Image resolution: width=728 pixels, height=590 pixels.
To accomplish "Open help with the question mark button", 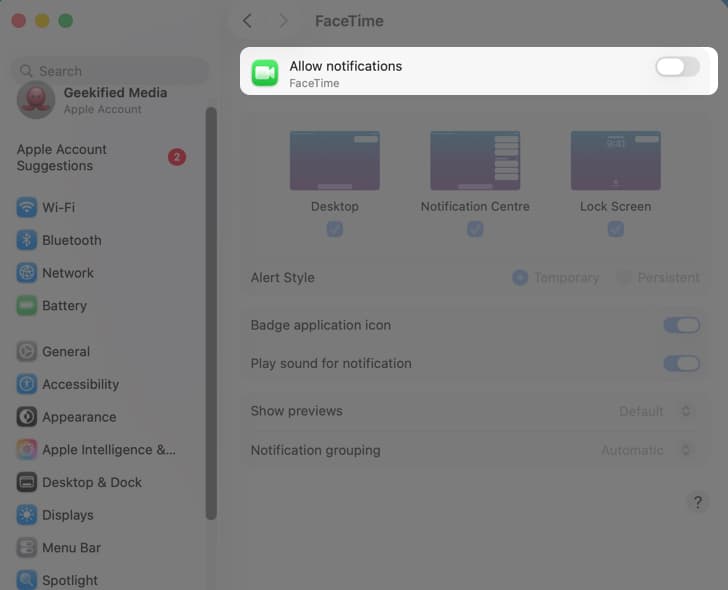I will pyautogui.click(x=697, y=502).
